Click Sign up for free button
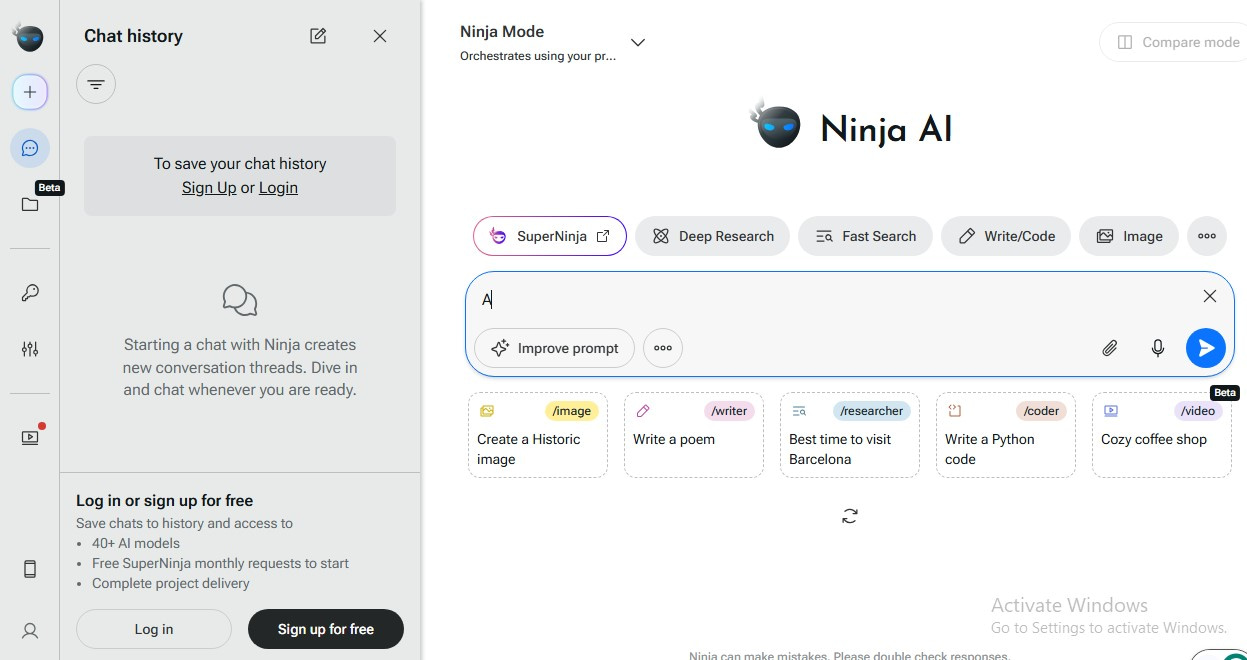The image size is (1247, 660). click(x=325, y=629)
